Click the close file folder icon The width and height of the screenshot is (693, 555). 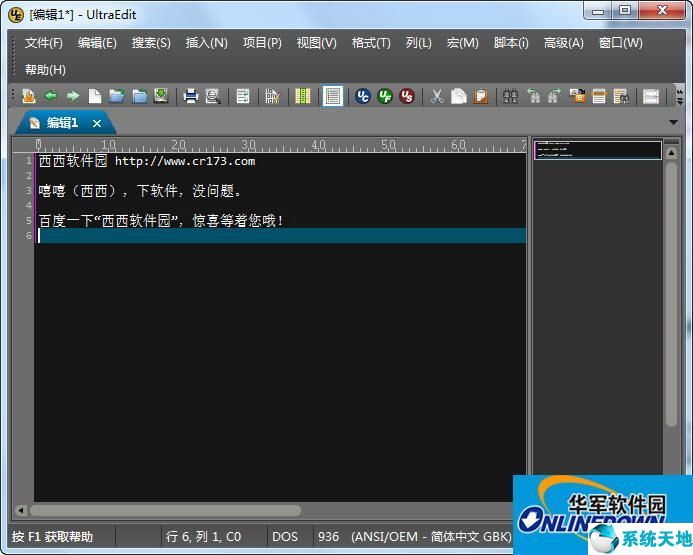(x=140, y=96)
